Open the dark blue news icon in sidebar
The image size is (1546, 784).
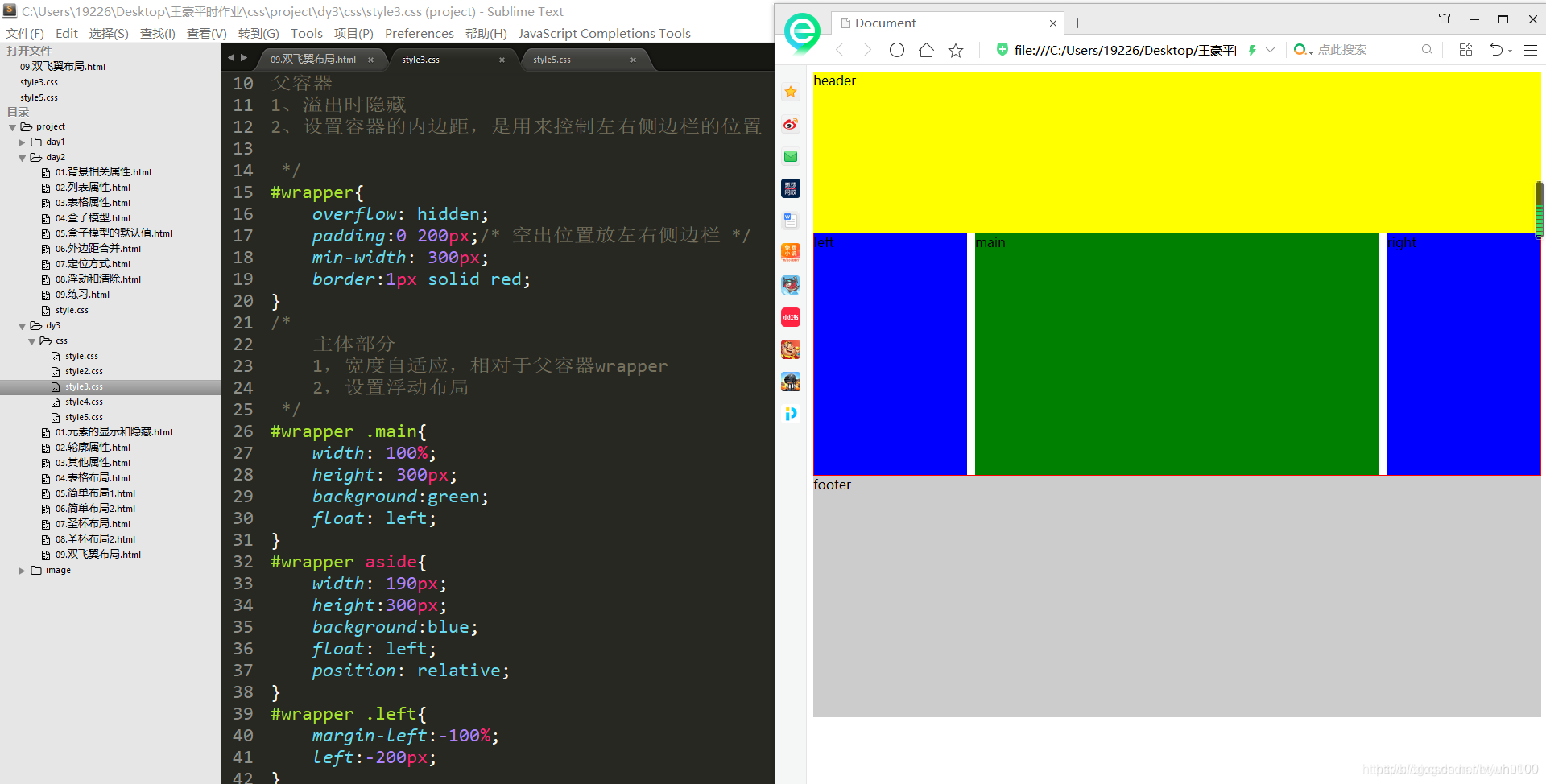click(791, 188)
